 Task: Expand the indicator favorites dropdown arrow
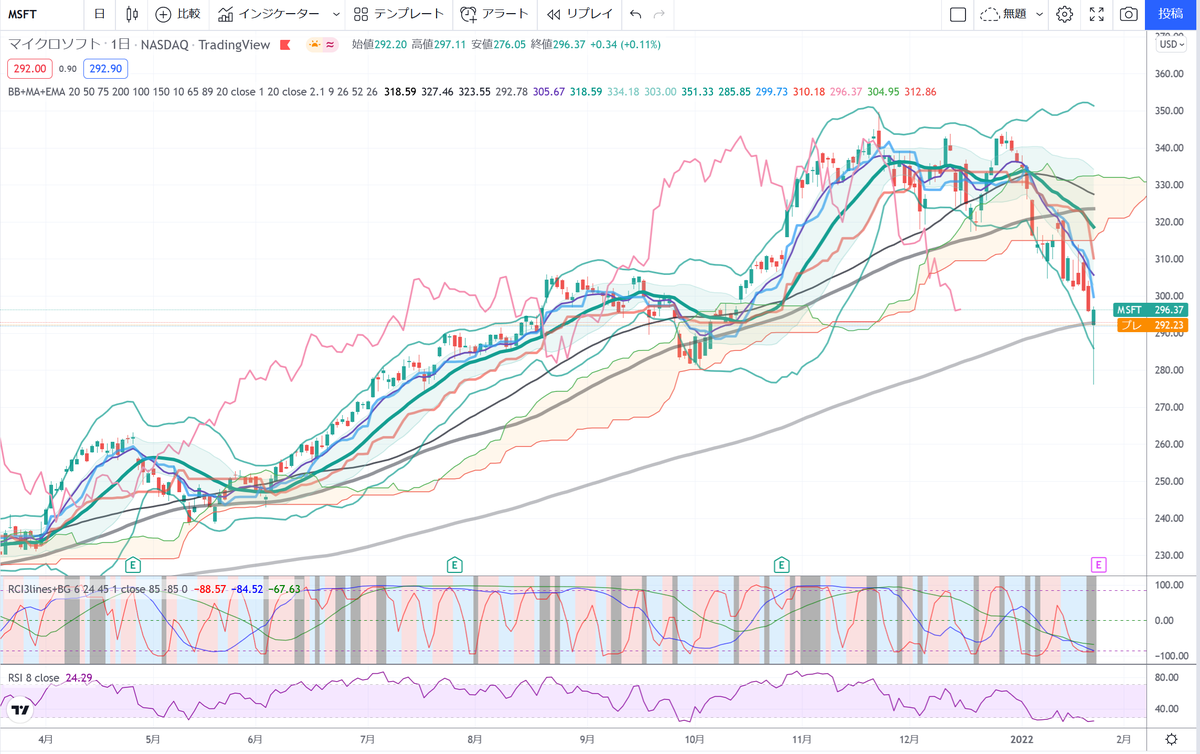(335, 14)
